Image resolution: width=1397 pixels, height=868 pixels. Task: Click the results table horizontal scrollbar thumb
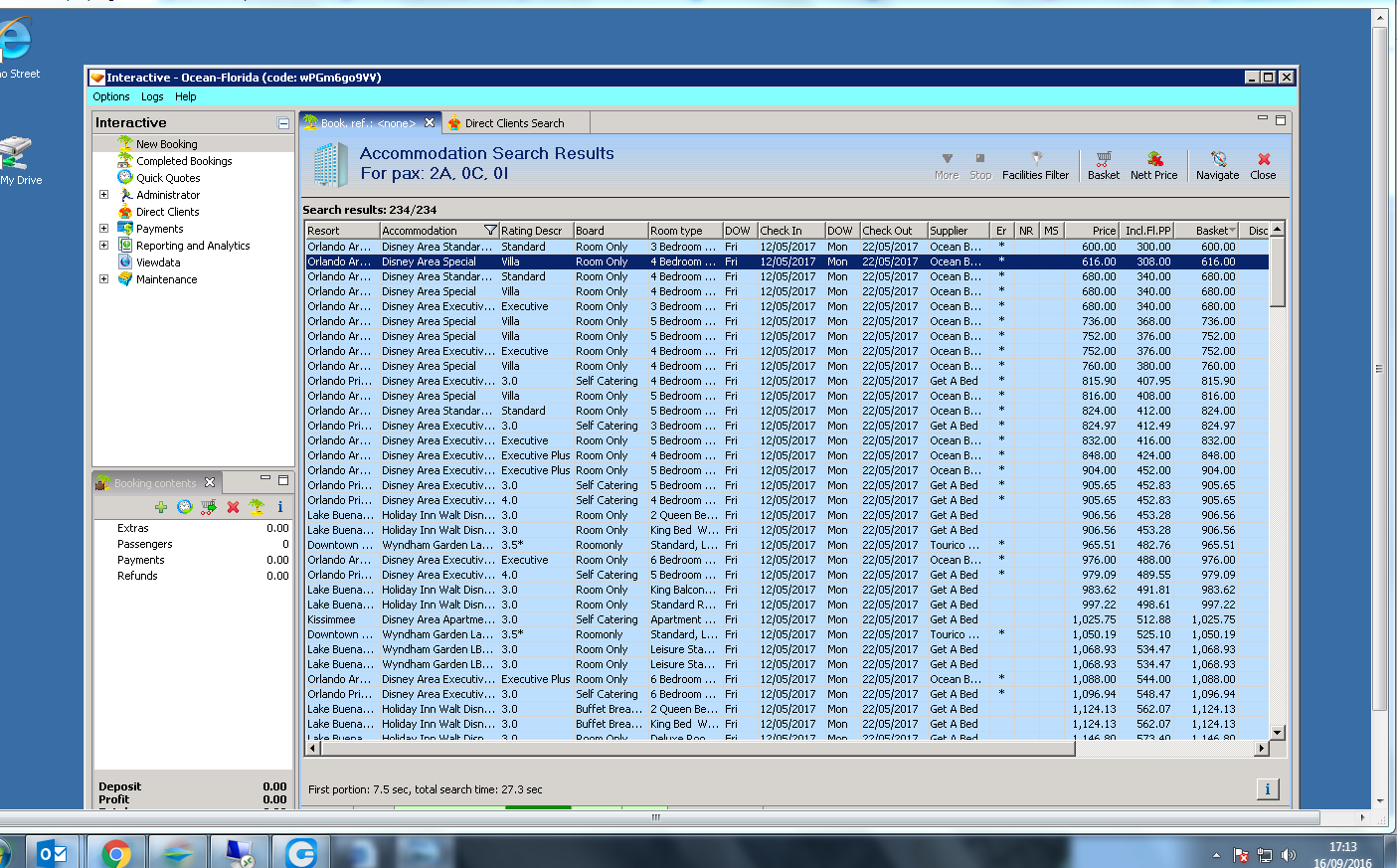pyautogui.click(x=697, y=748)
